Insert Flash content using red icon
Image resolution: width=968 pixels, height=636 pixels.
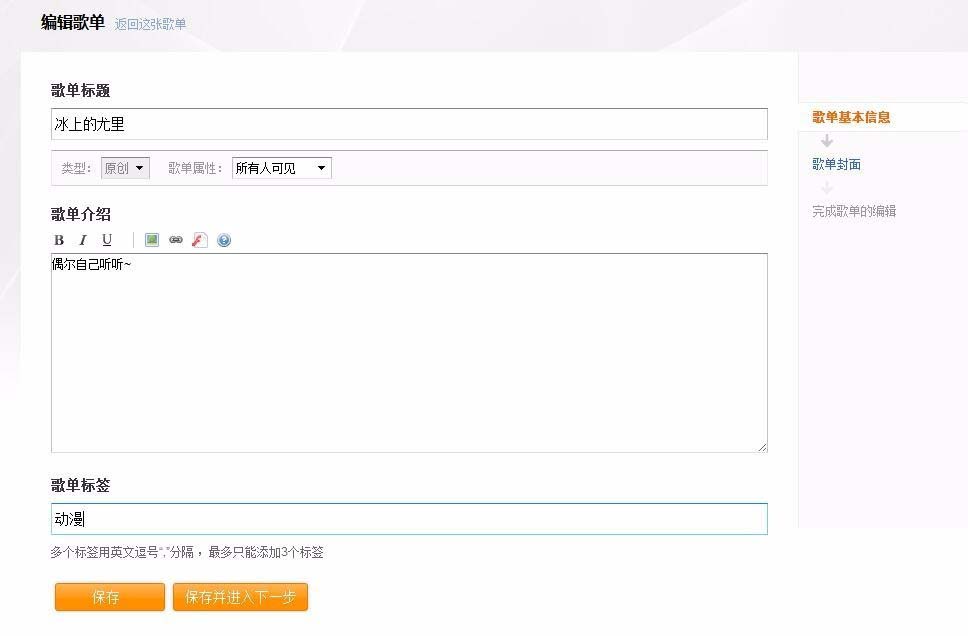(x=199, y=240)
